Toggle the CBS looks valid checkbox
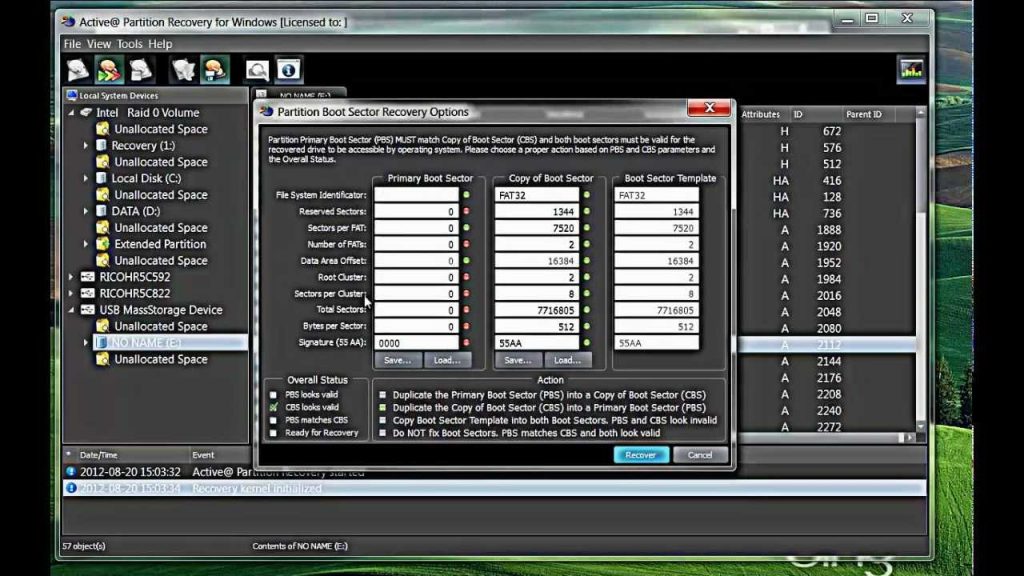 pos(274,407)
